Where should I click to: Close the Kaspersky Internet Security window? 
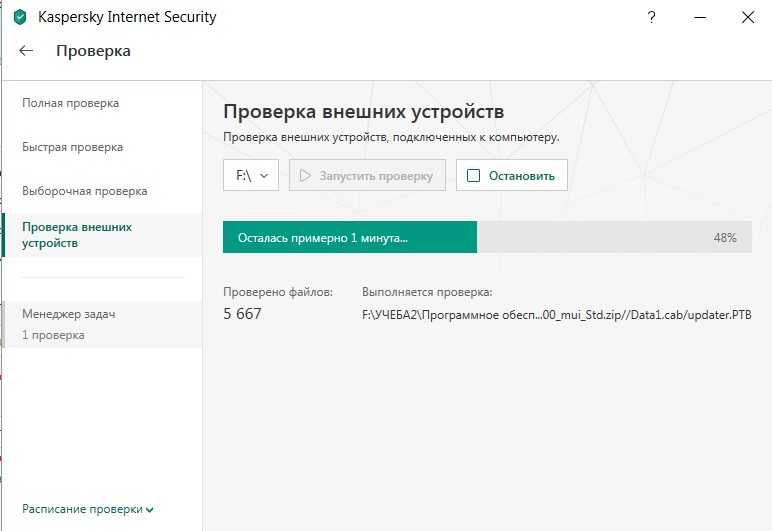click(x=748, y=17)
